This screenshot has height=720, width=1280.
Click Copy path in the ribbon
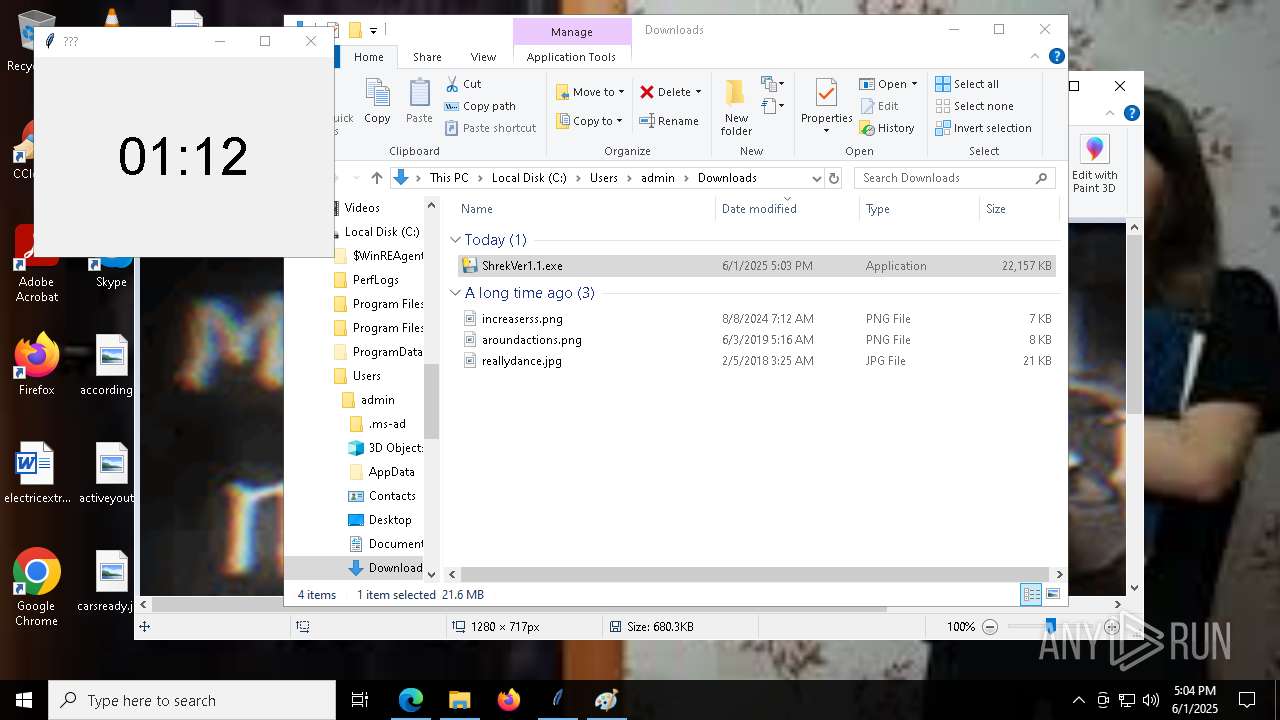pyautogui.click(x=480, y=106)
